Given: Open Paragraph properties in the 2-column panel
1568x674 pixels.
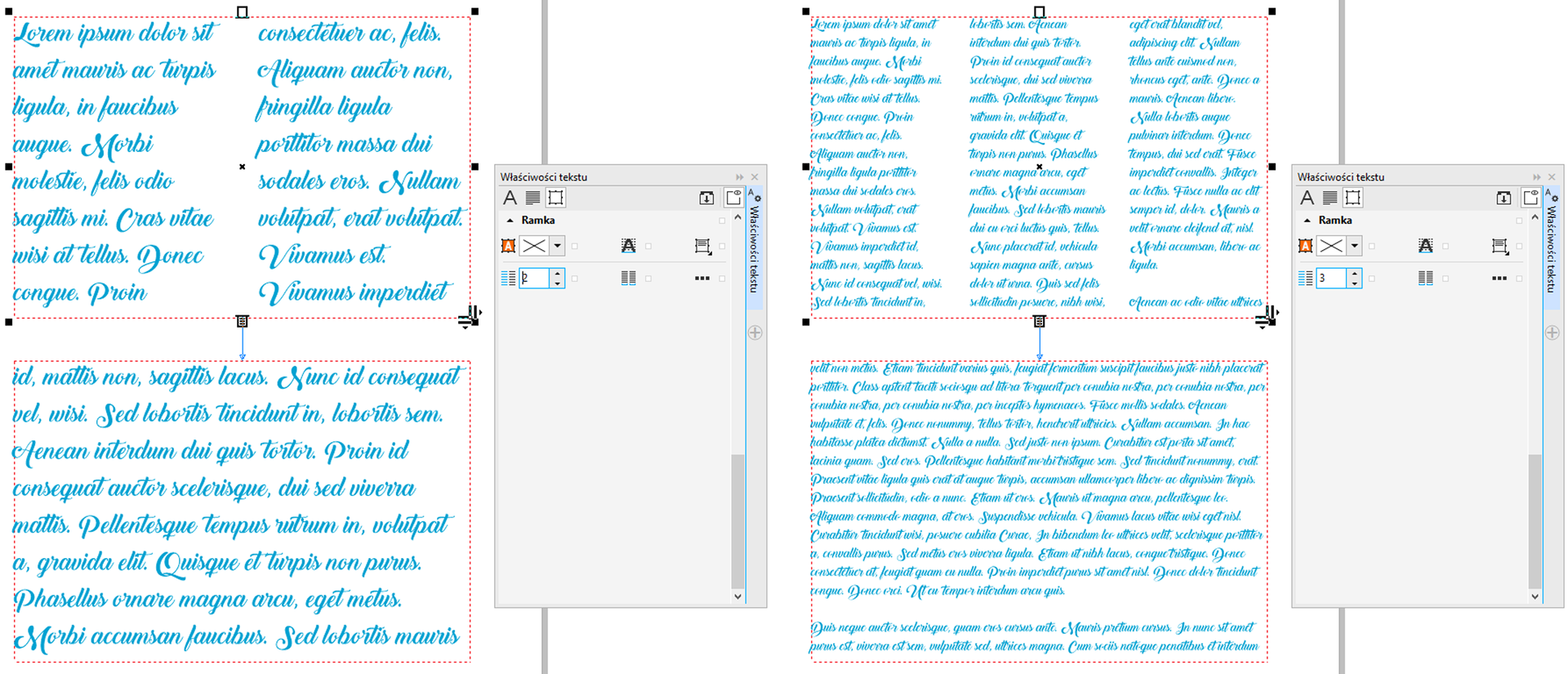Looking at the screenshot, I should click(532, 198).
